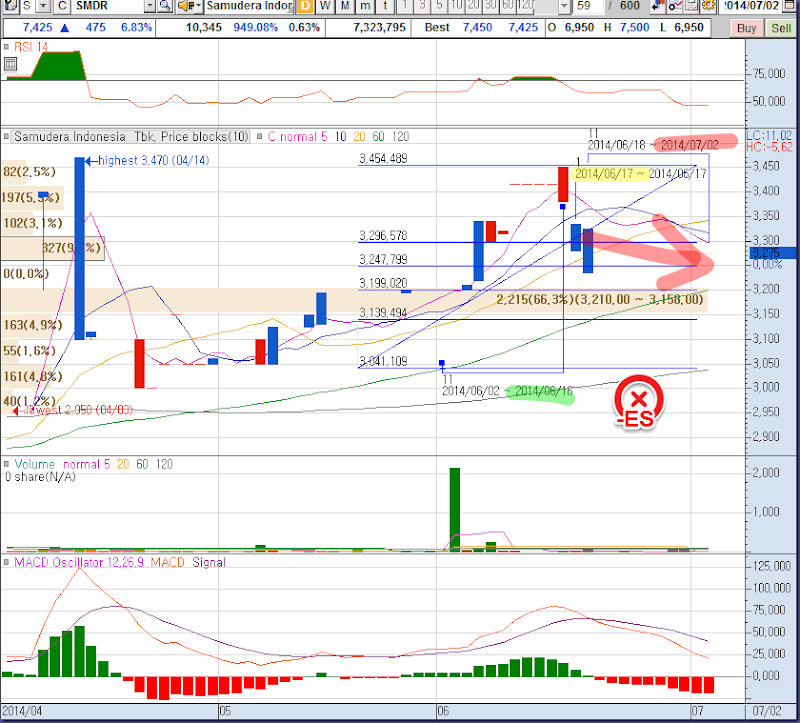
Task: Click the Sell button
Action: (781, 28)
